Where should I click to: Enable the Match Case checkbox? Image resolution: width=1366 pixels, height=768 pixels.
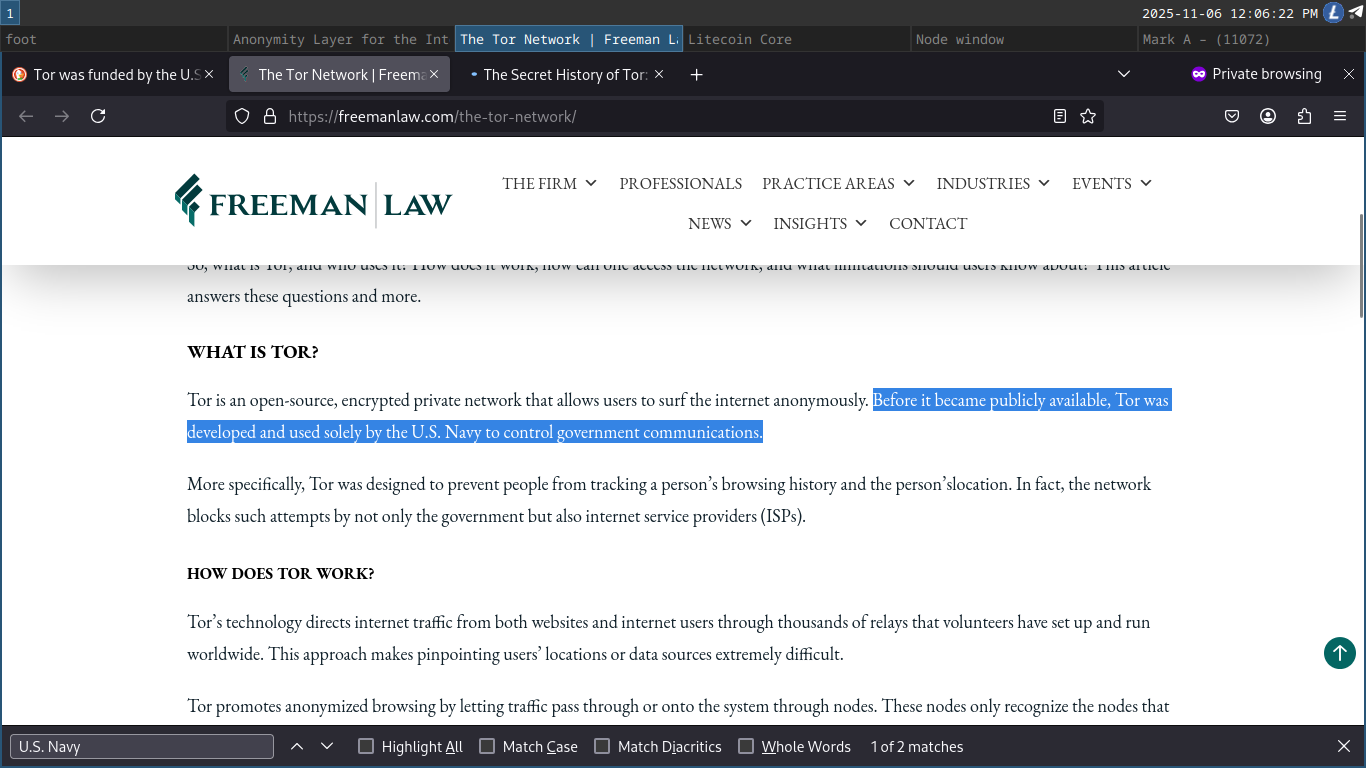point(487,746)
